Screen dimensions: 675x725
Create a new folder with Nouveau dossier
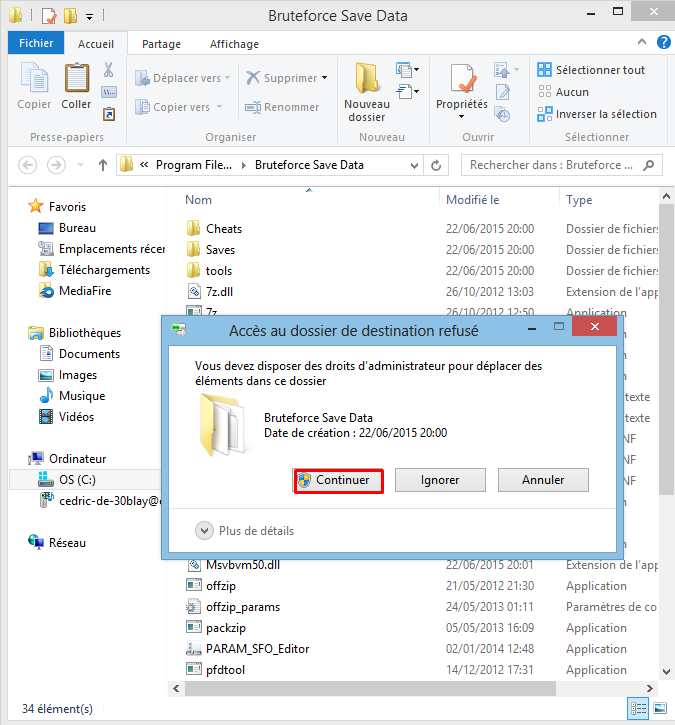(x=367, y=92)
